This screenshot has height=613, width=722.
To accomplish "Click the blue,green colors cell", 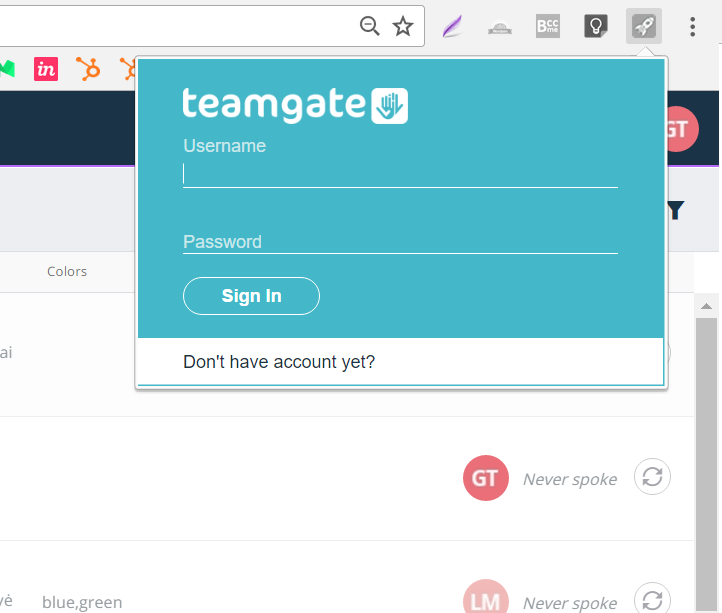I will pos(82,602).
